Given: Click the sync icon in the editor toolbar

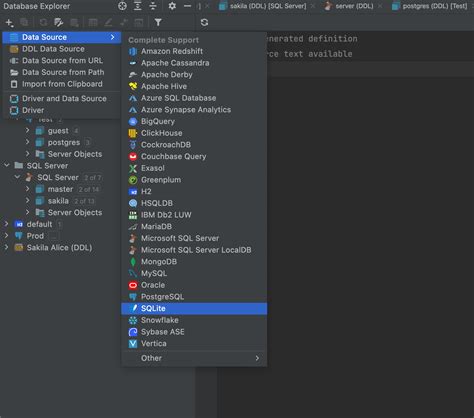Looking at the screenshot, I should (x=204, y=22).
